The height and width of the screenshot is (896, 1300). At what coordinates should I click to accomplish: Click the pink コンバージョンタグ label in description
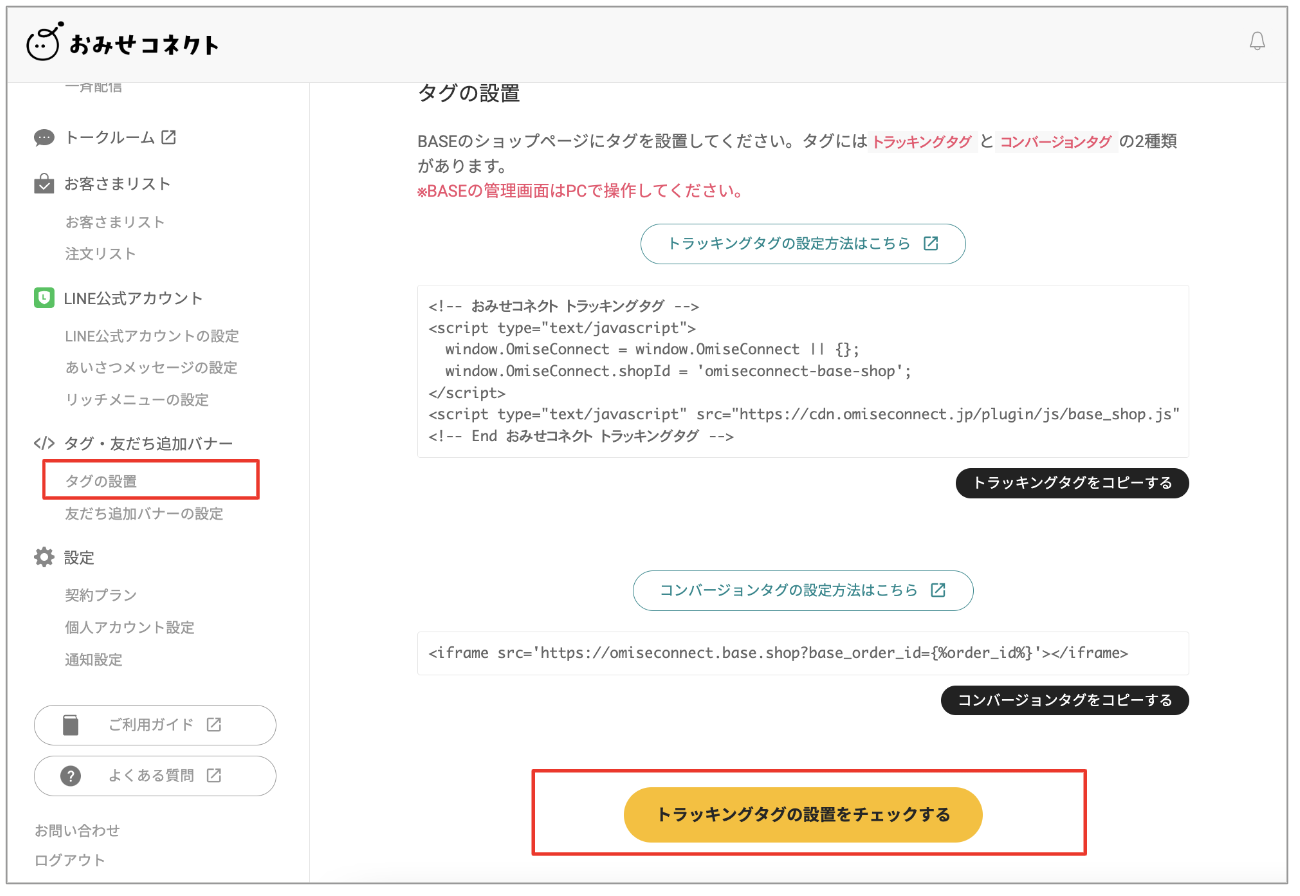[1056, 142]
